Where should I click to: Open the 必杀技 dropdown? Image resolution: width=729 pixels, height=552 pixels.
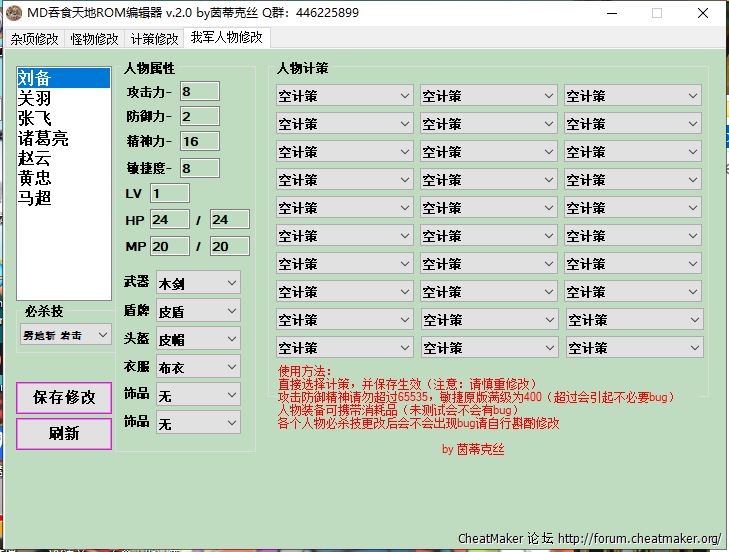coord(67,335)
